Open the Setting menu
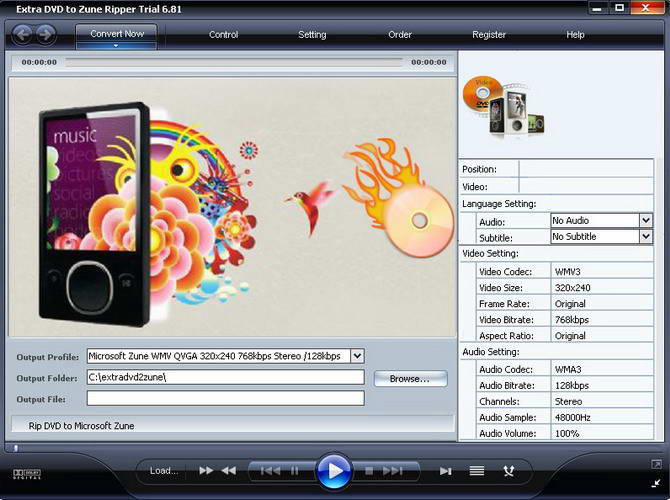Viewport: 670px width, 500px height. (x=312, y=35)
